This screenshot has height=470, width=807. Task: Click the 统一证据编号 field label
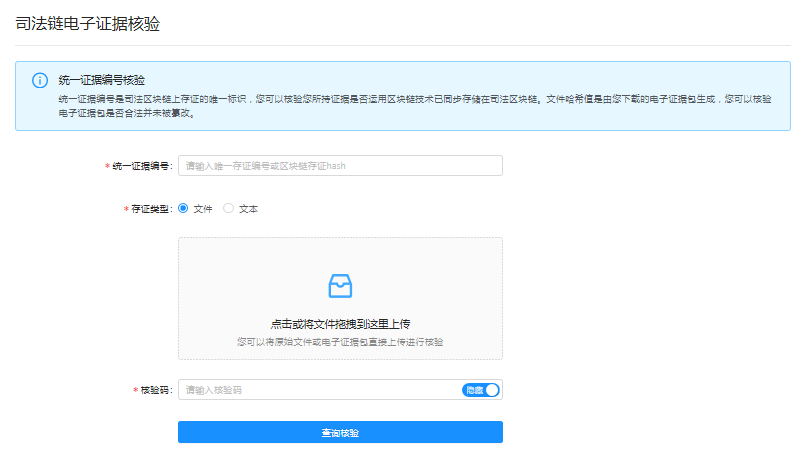[x=141, y=166]
